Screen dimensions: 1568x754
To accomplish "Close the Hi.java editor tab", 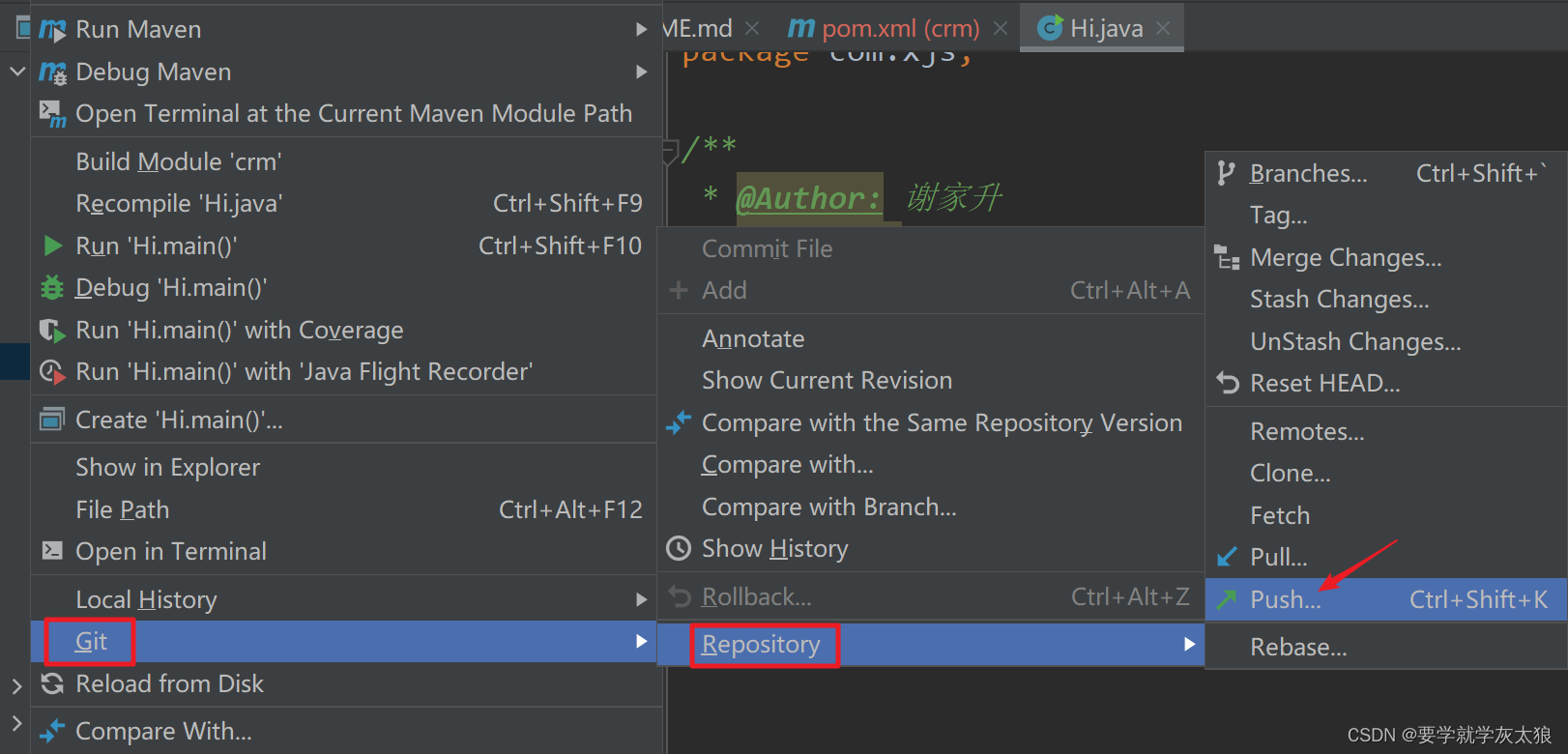I will coord(1163,29).
